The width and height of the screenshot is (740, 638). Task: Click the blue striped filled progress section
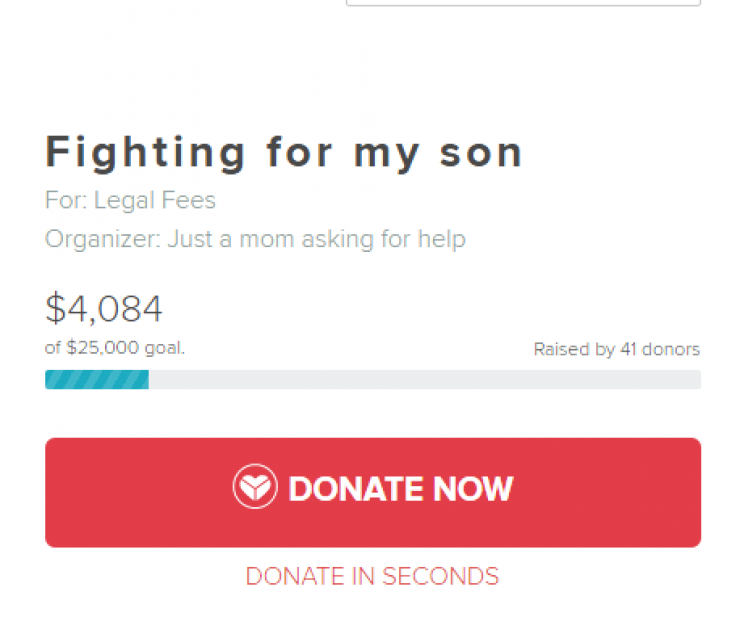97,379
